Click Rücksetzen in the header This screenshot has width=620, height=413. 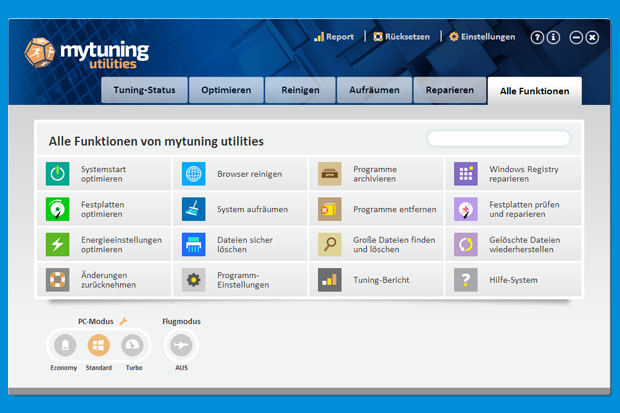[x=401, y=37]
